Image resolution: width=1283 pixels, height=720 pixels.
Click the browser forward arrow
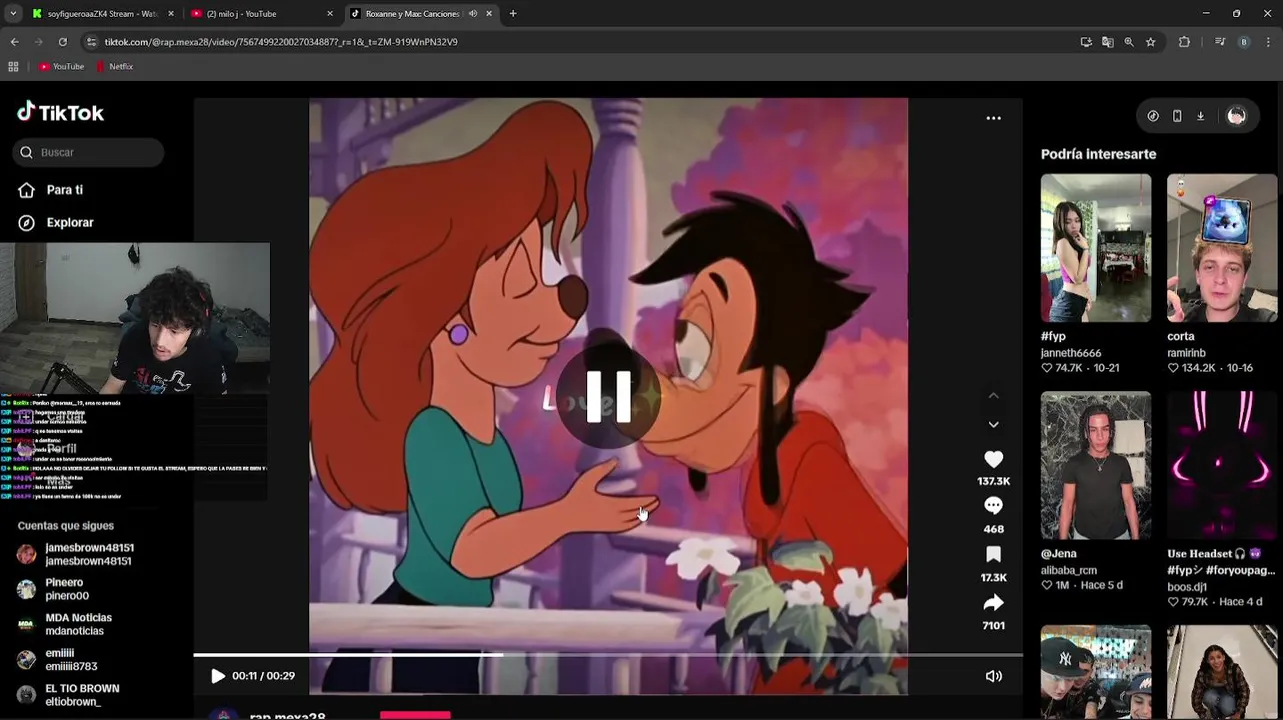coord(38,42)
